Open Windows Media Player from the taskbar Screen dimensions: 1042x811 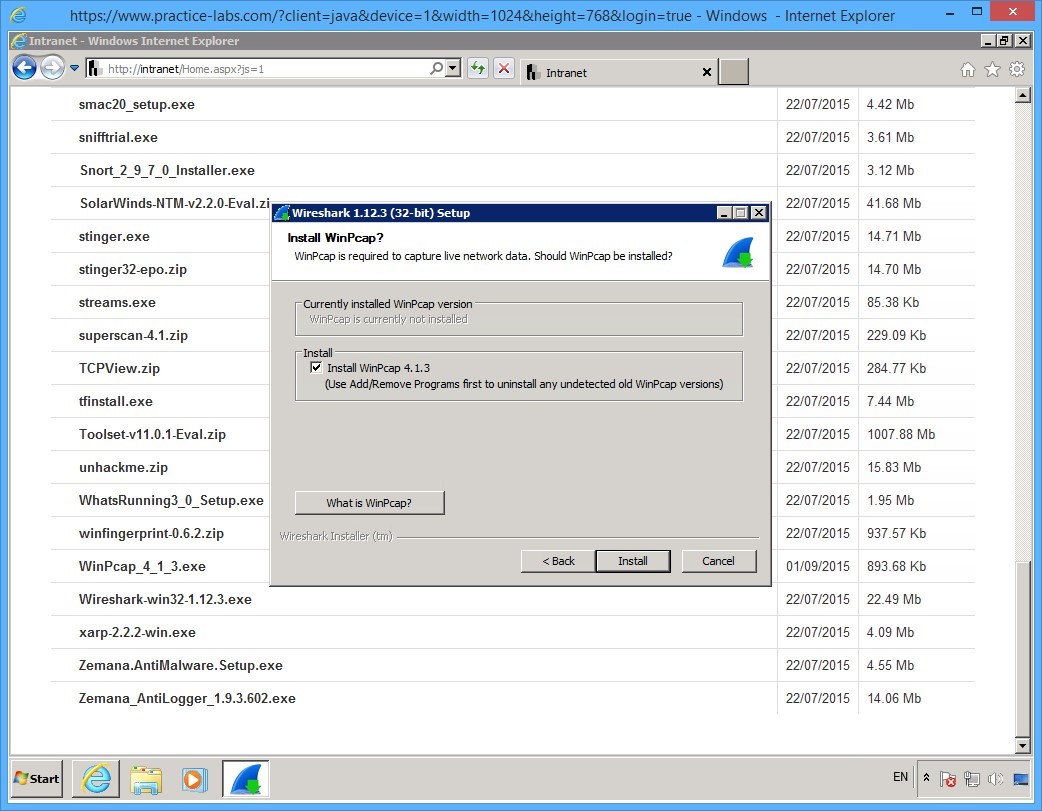point(196,779)
